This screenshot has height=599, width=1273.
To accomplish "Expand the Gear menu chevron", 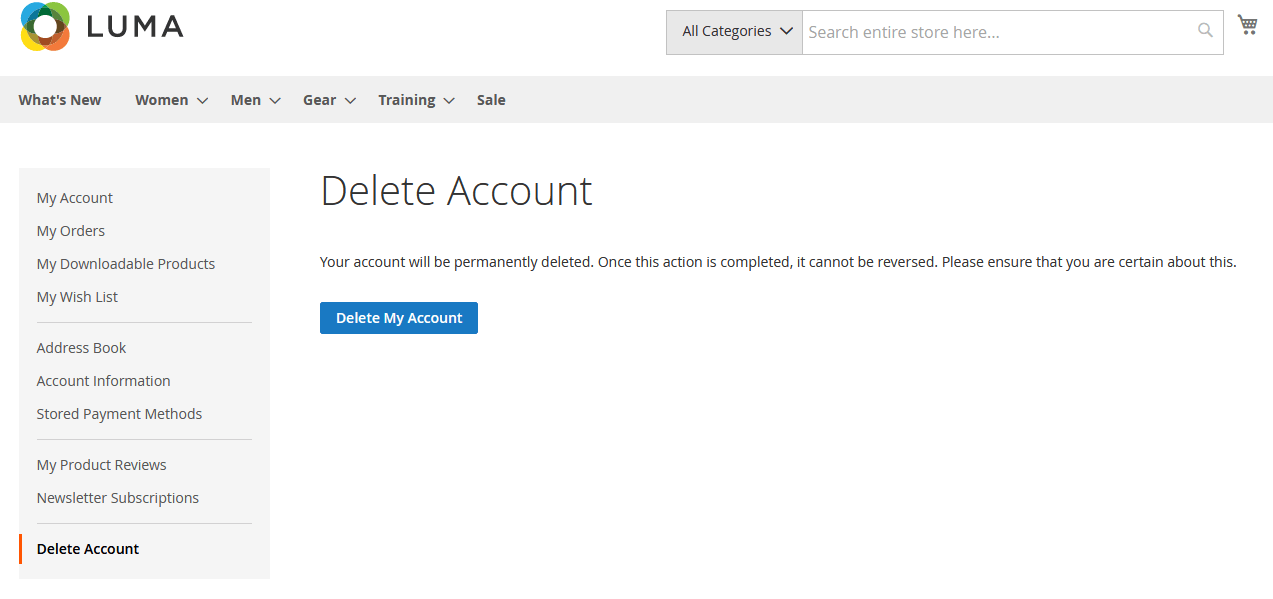I will coord(350,100).
